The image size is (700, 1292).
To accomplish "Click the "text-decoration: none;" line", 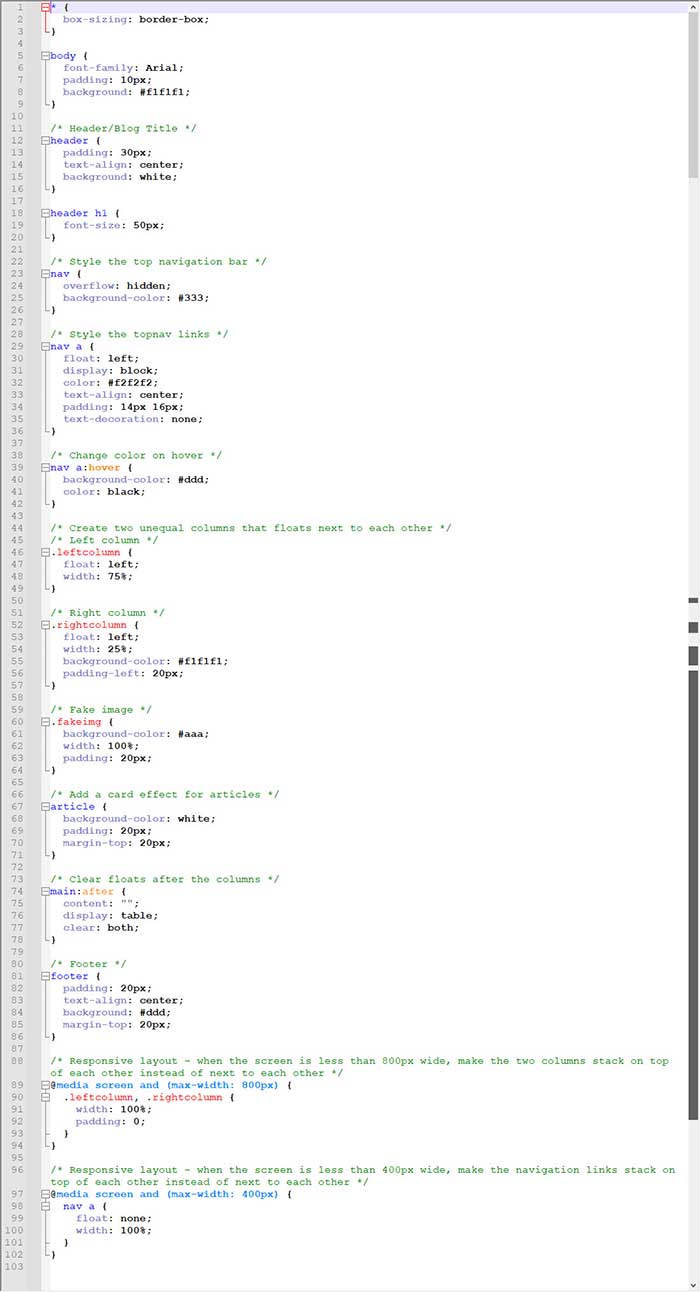I will (x=132, y=419).
